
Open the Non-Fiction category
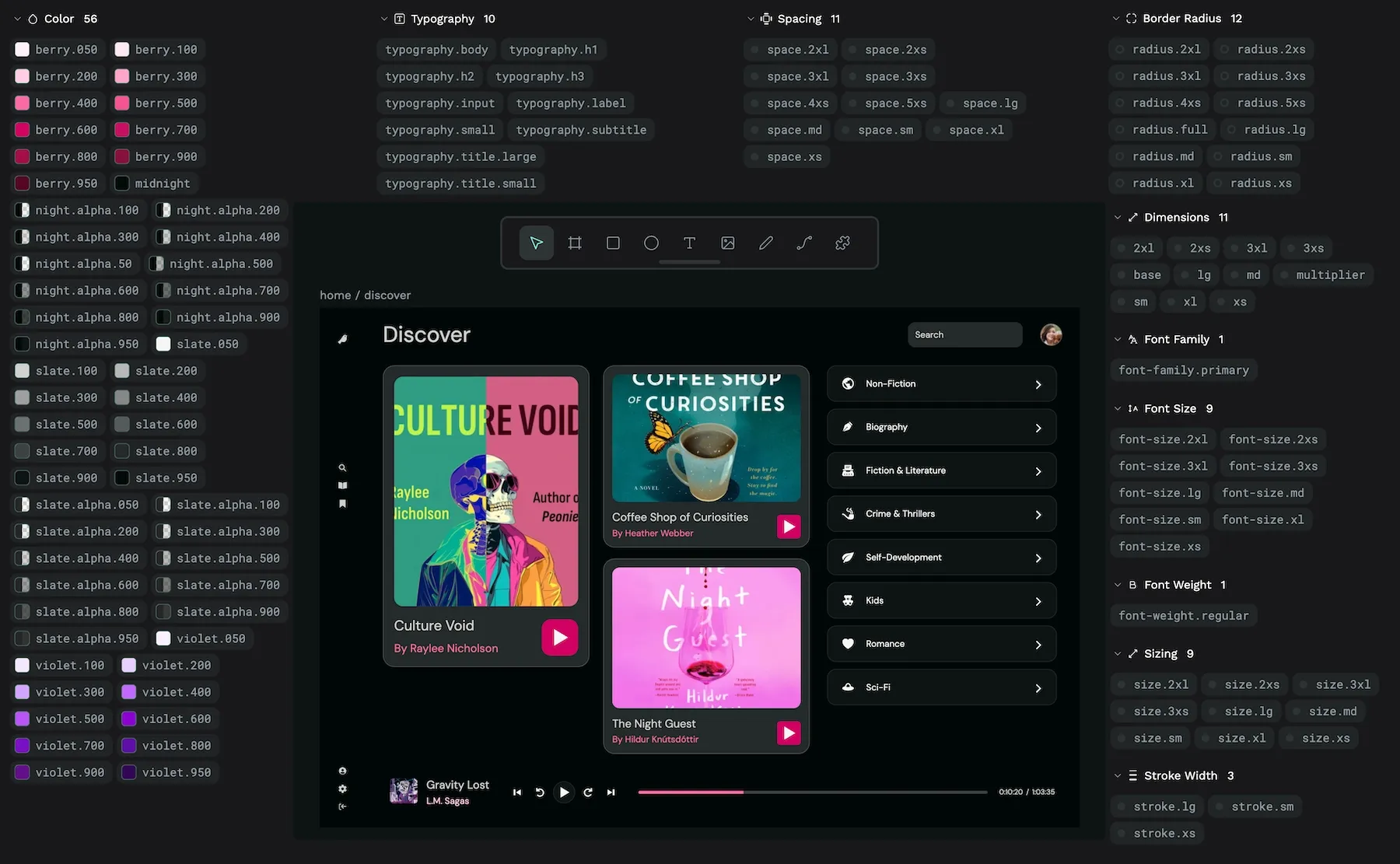click(941, 384)
